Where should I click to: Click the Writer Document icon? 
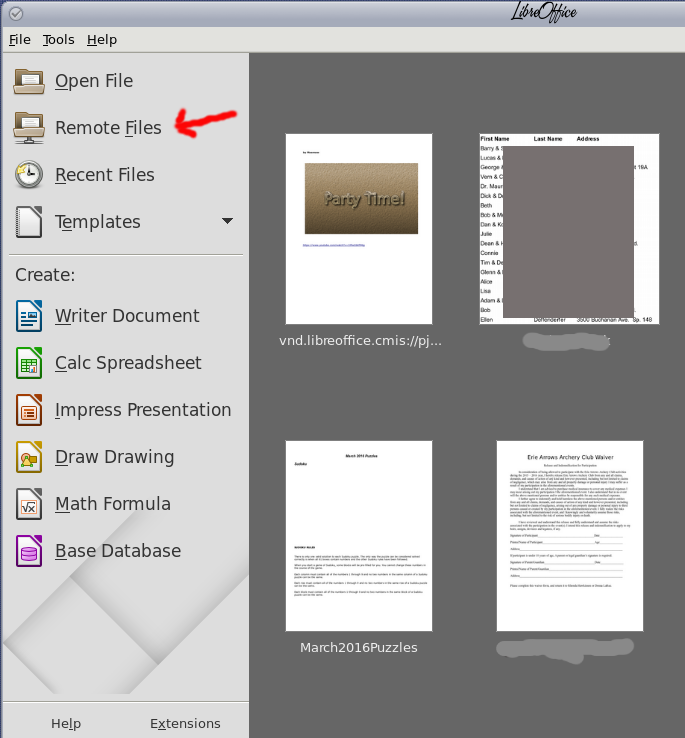coord(29,316)
